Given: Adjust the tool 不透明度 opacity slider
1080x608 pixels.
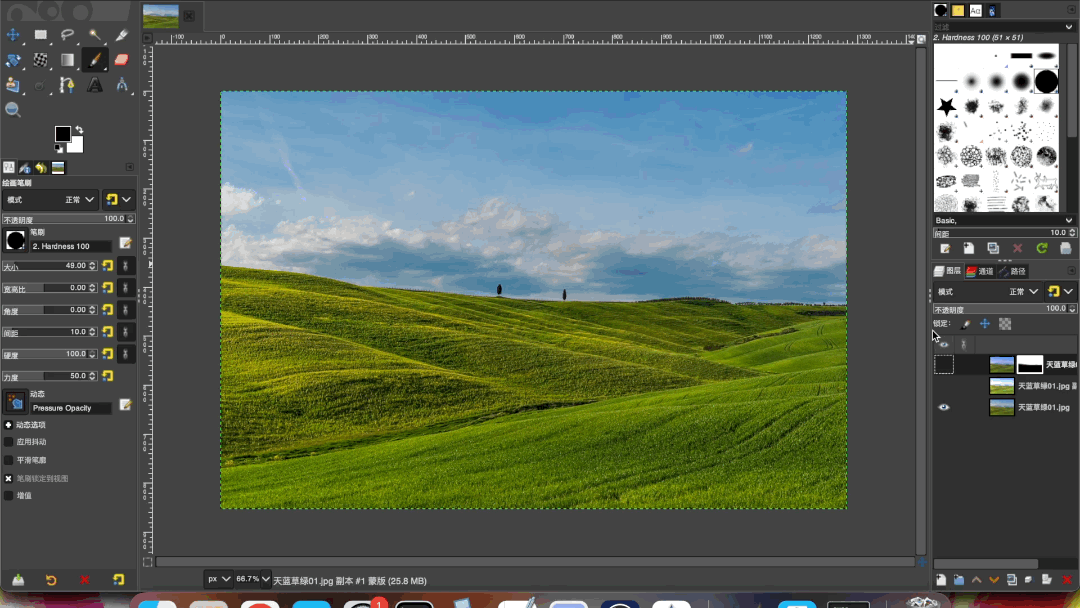Looking at the screenshot, I should pos(68,219).
